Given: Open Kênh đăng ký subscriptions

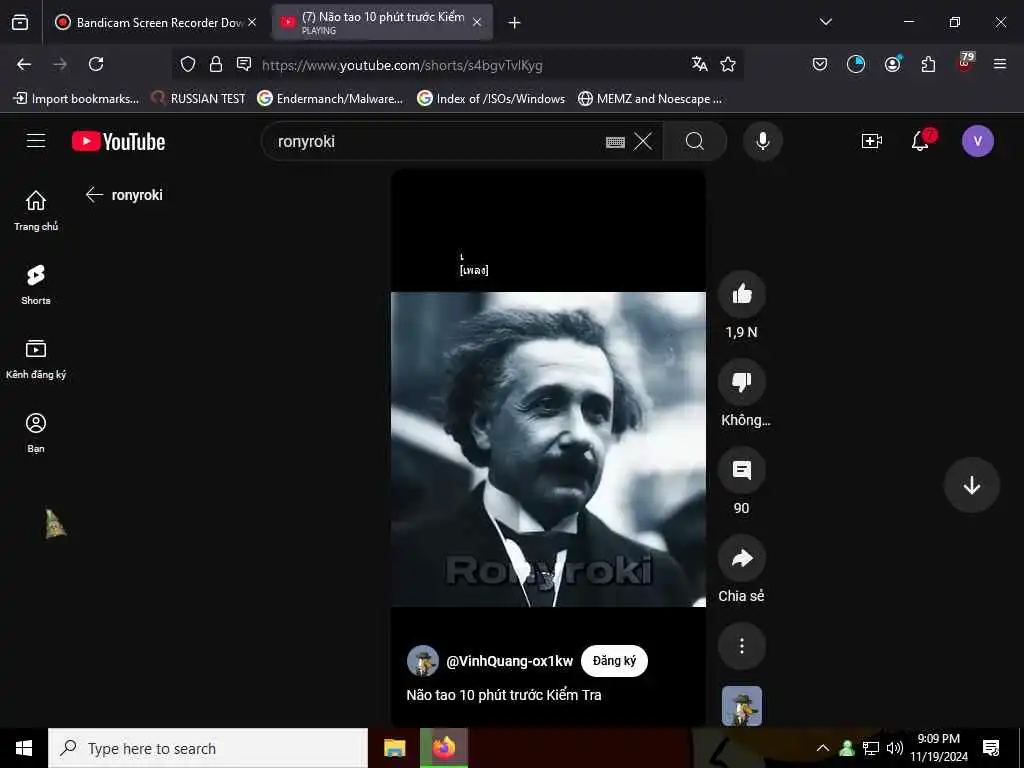Looking at the screenshot, I should point(36,359).
